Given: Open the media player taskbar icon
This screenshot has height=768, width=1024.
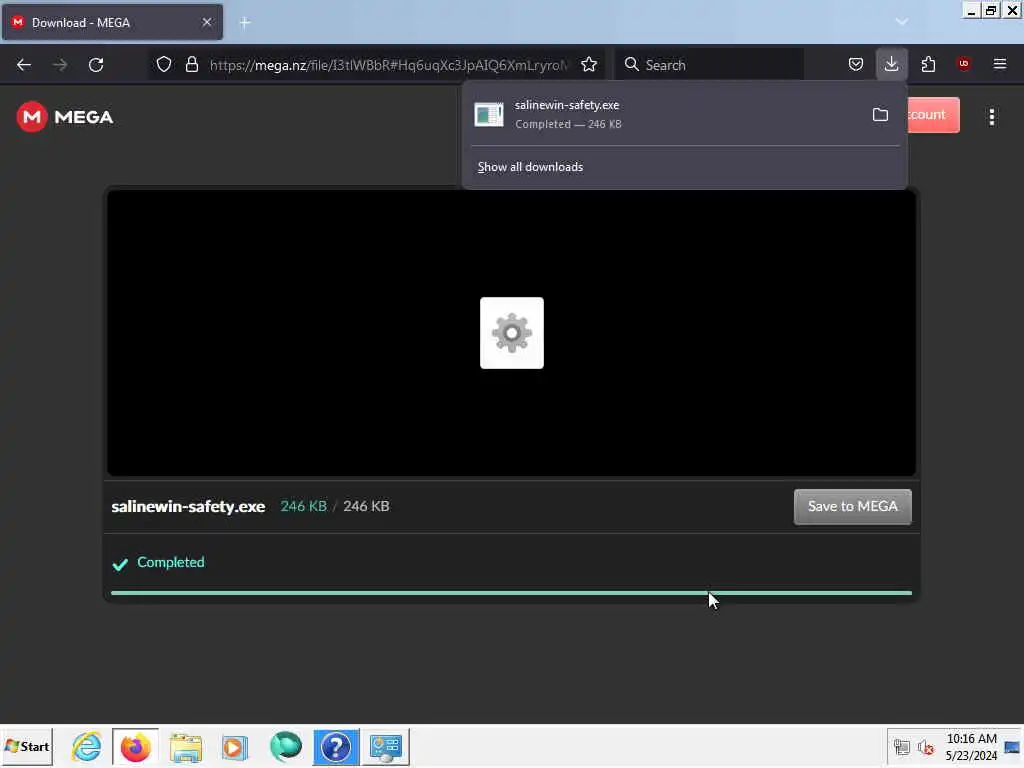Looking at the screenshot, I should (235, 747).
